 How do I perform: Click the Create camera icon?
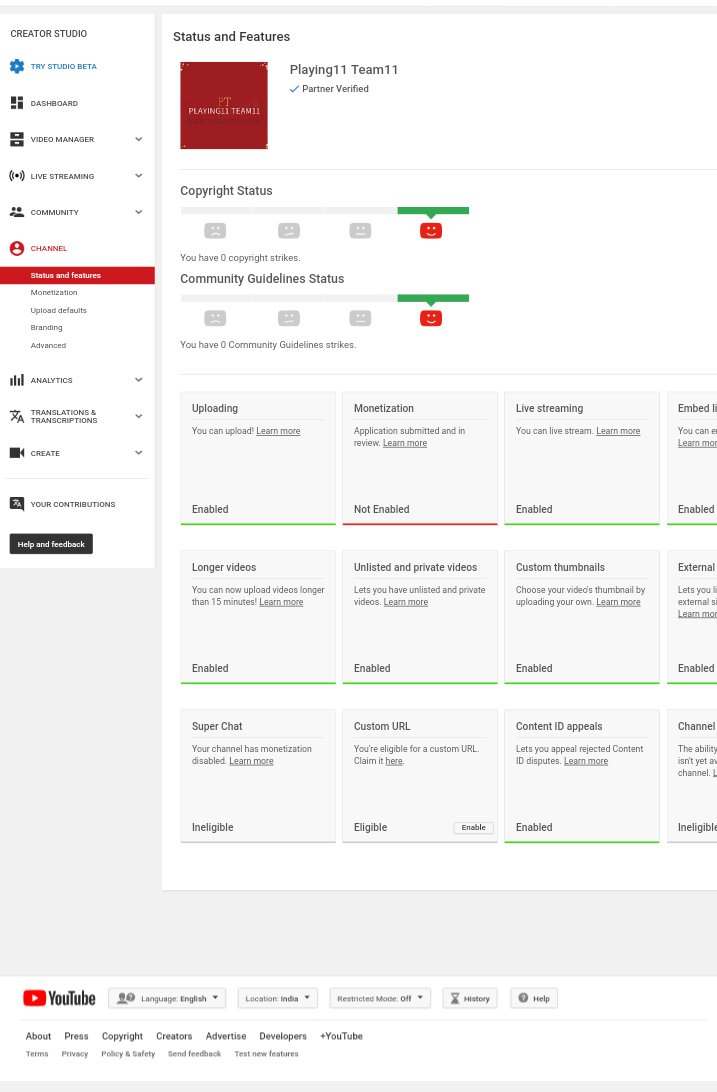click(17, 453)
